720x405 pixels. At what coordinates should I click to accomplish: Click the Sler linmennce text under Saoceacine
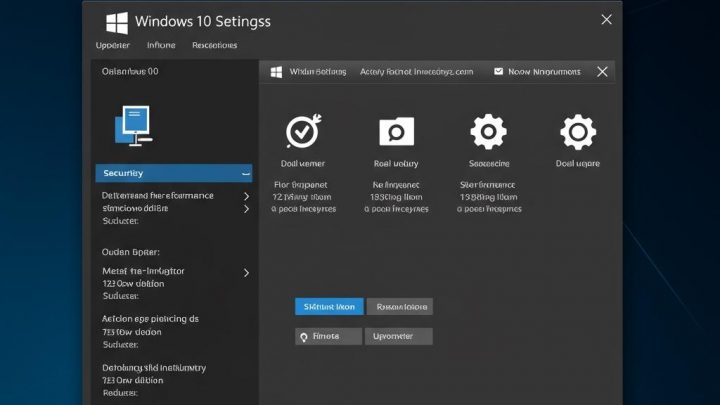[488, 185]
